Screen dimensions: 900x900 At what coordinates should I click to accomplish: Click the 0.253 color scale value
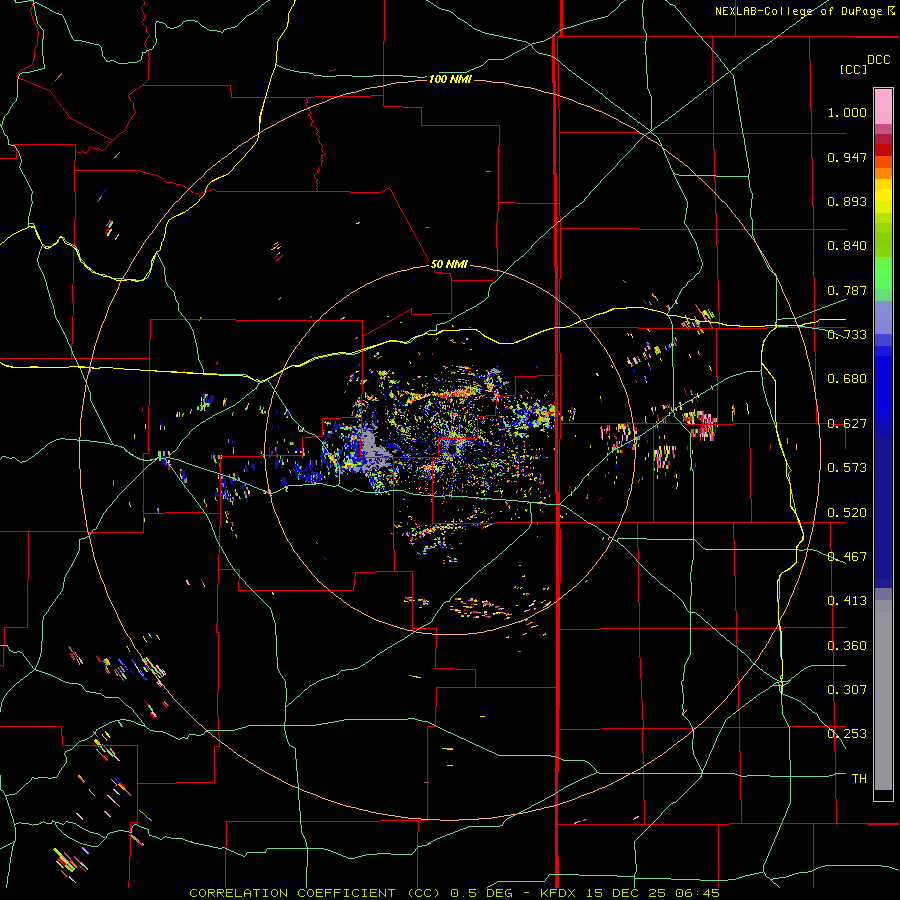click(847, 734)
